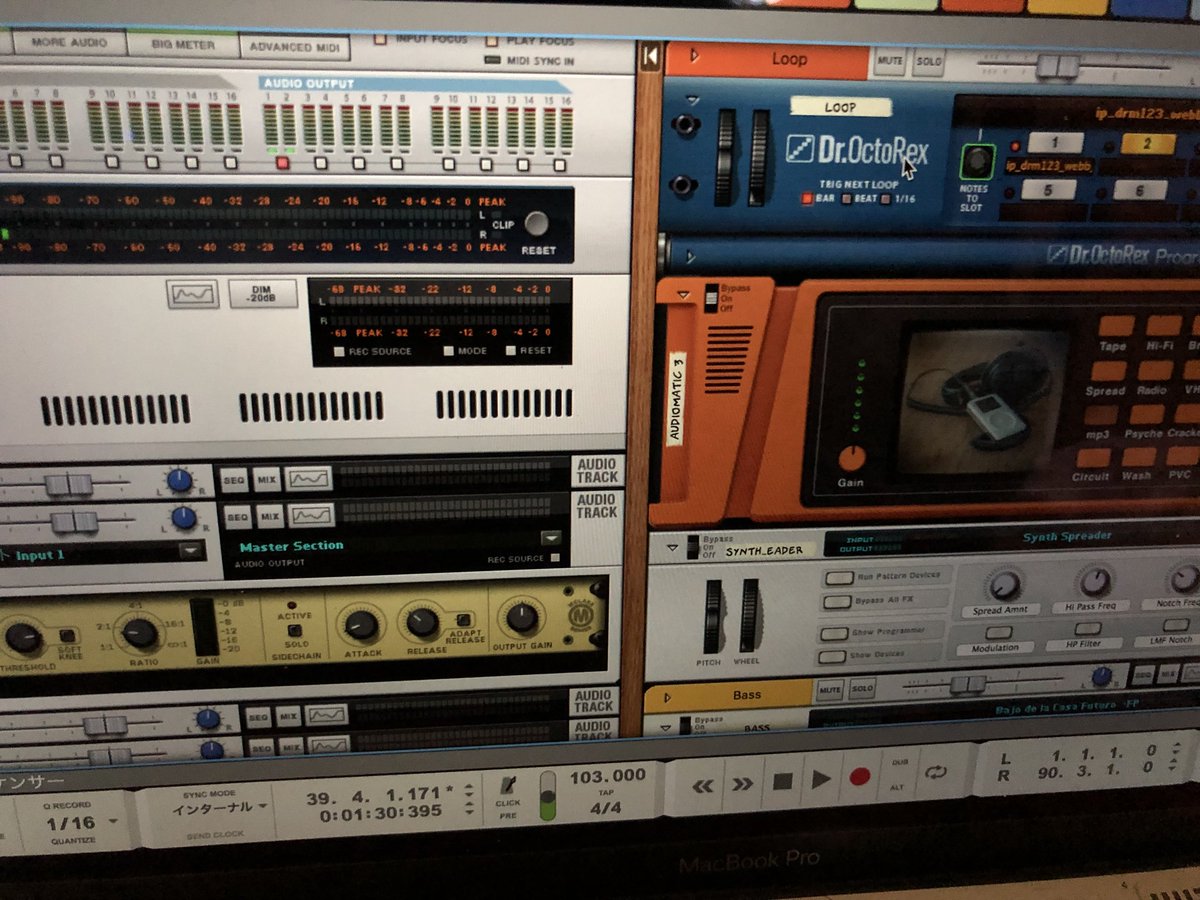
Task: Toggle Run Pattern Devices on the combinator
Action: (838, 578)
